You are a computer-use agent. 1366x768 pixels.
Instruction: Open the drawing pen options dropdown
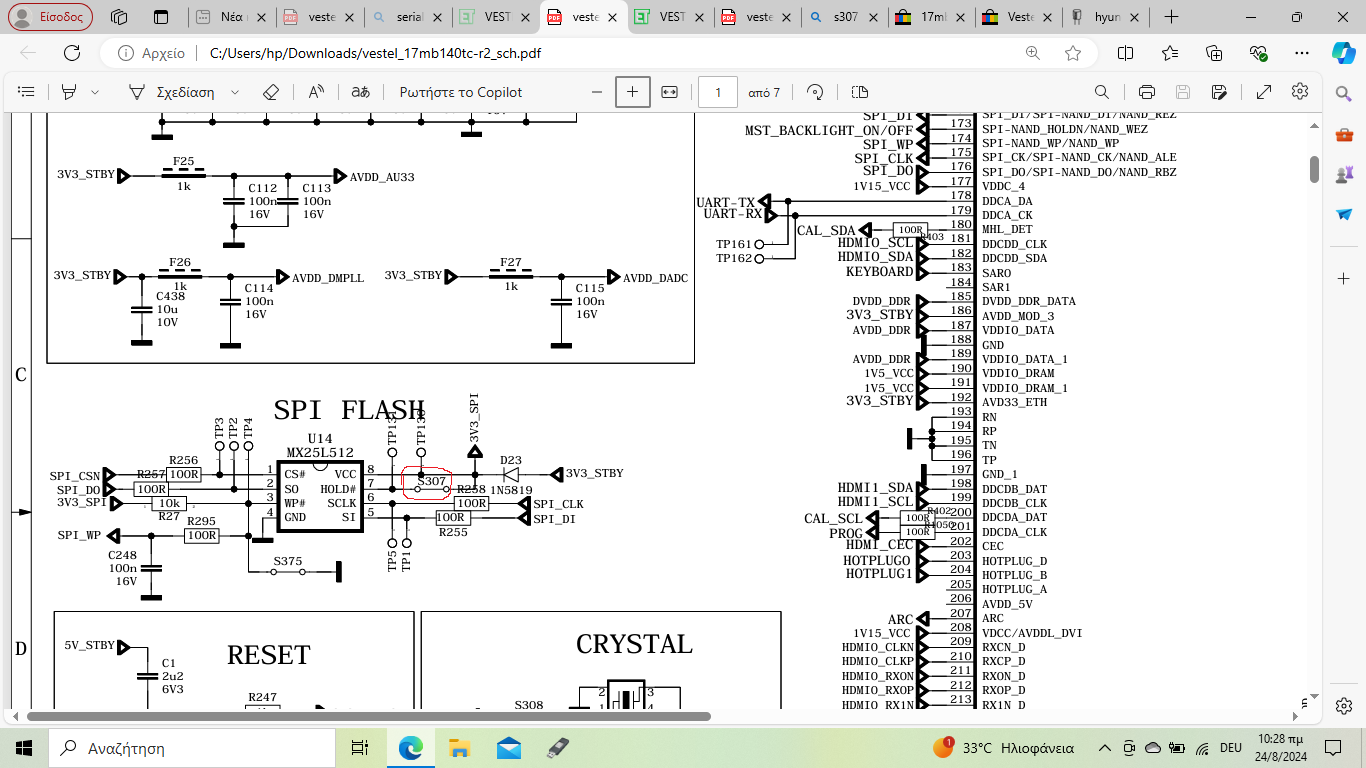coord(235,92)
